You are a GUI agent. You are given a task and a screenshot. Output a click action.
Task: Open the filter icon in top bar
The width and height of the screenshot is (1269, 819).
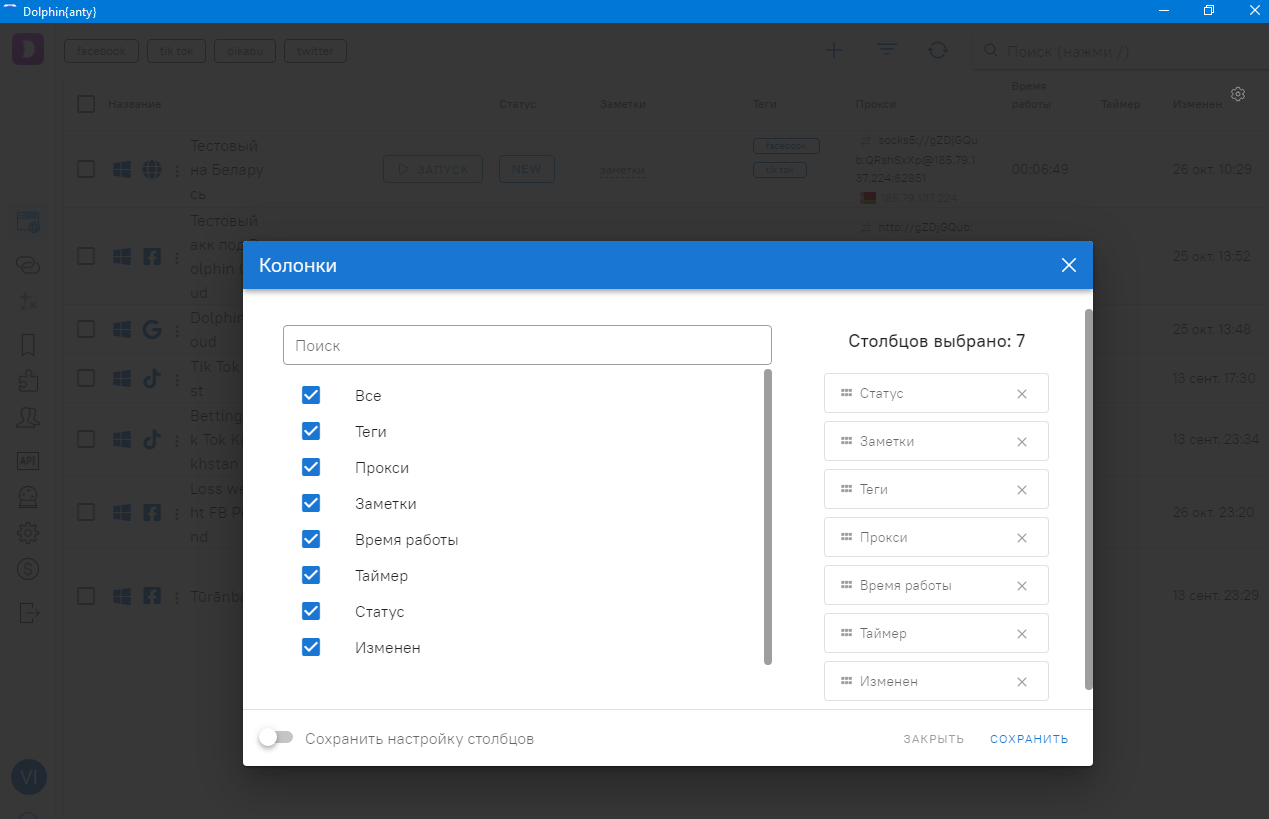click(886, 50)
